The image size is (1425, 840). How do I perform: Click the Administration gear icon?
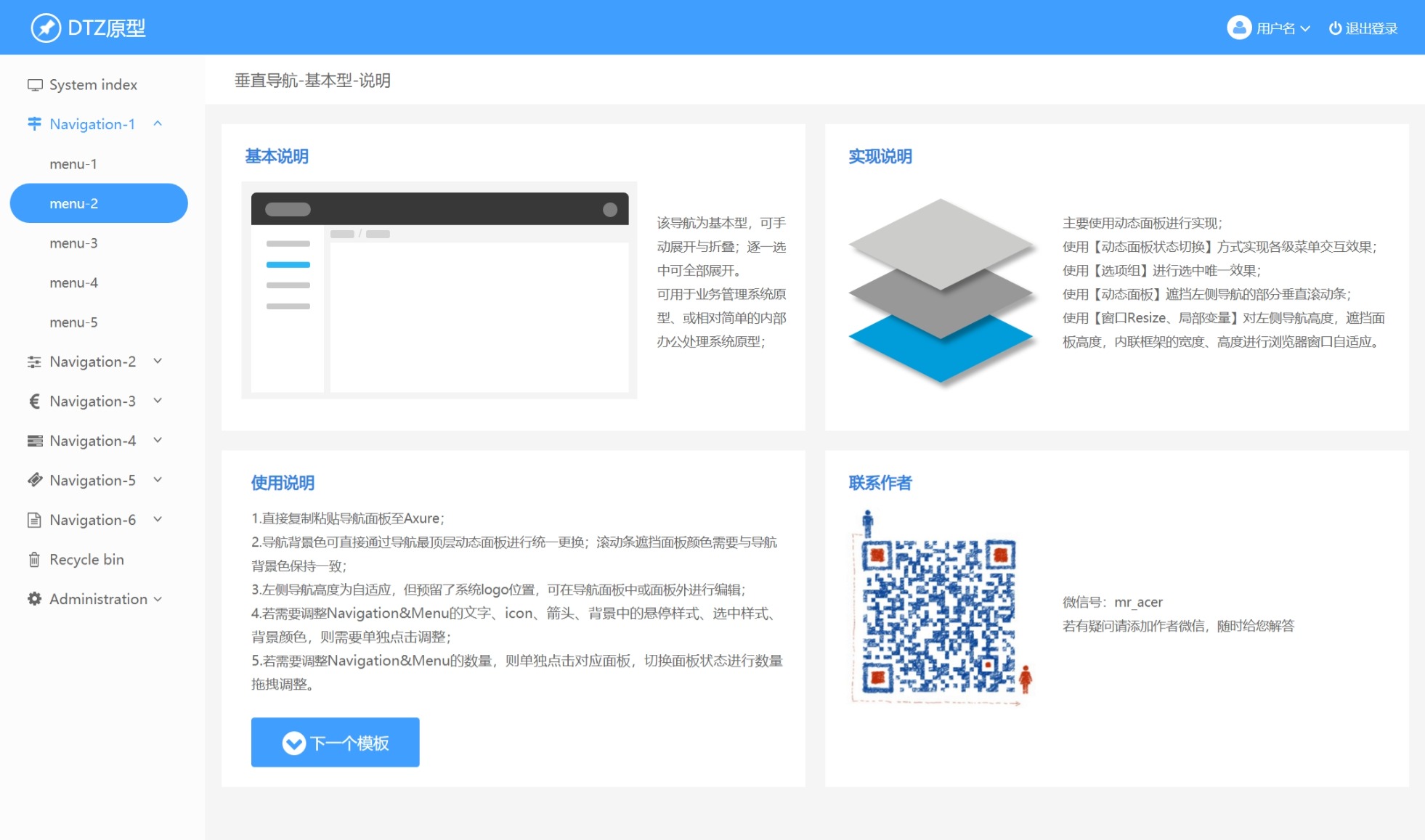[34, 599]
